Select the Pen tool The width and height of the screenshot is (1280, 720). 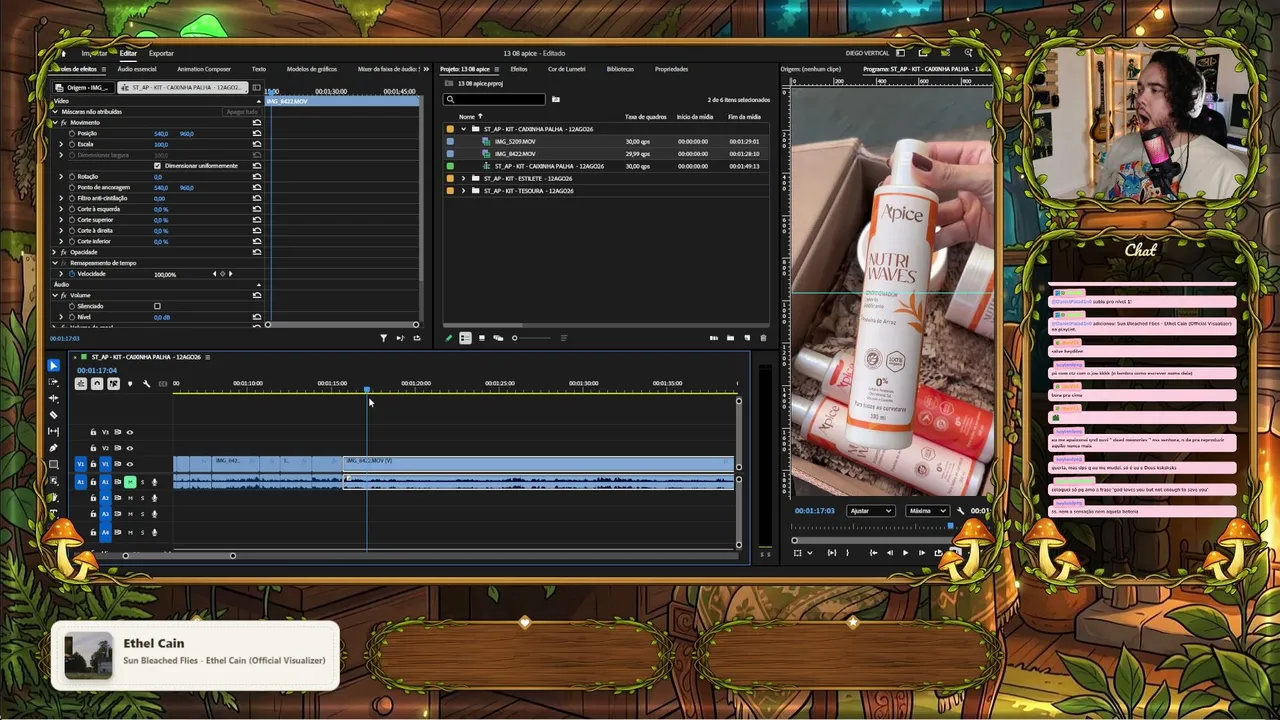pos(54,448)
